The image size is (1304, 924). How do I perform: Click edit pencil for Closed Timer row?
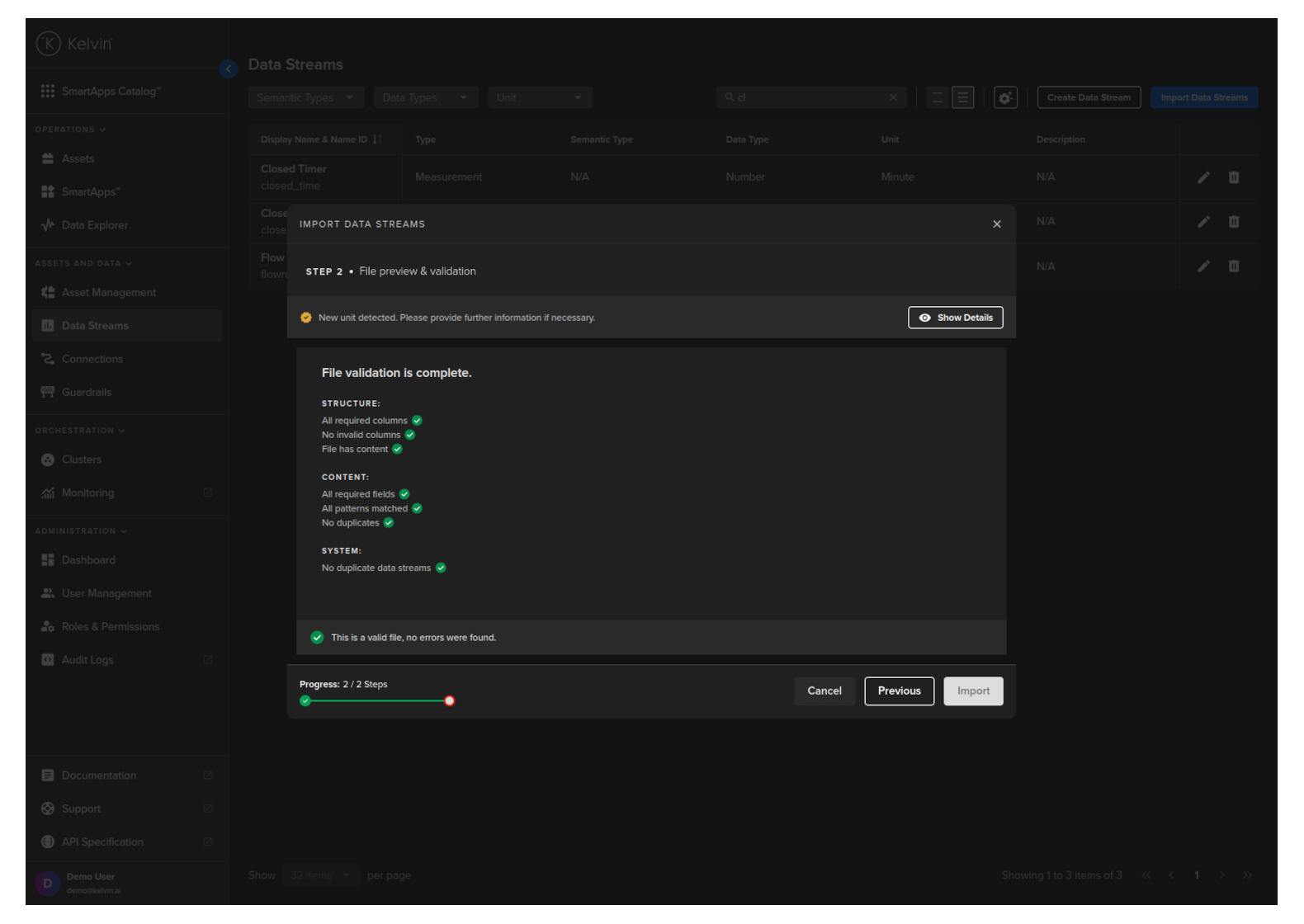(x=1203, y=177)
